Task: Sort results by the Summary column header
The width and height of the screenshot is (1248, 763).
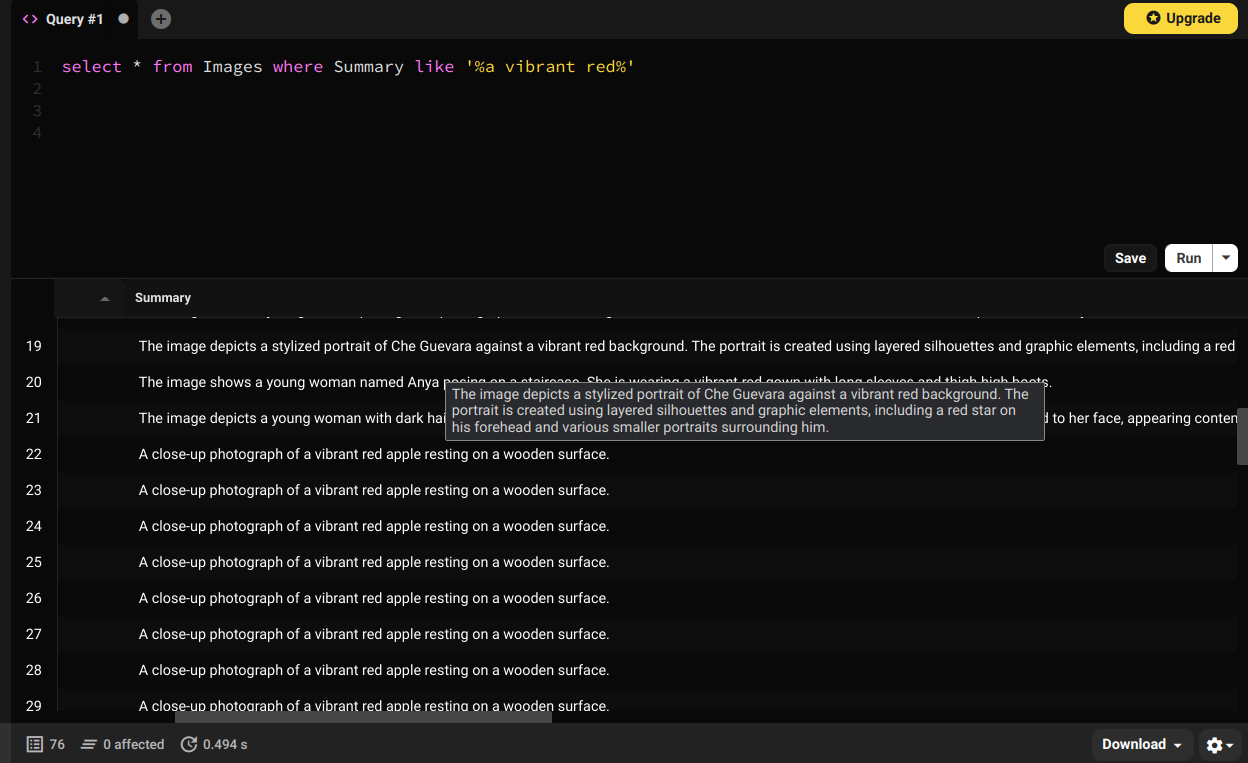Action: 163,298
